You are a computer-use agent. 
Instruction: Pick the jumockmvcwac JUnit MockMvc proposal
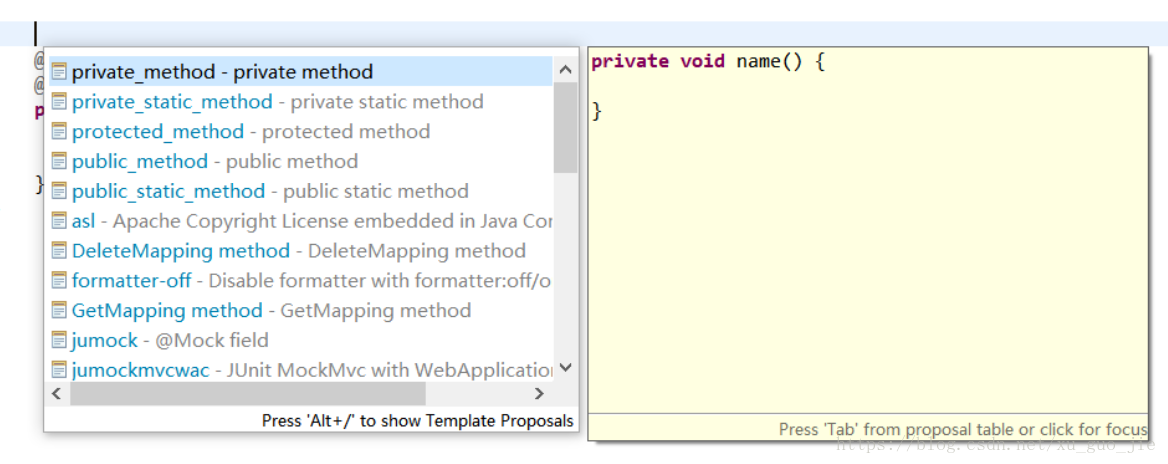tap(312, 370)
